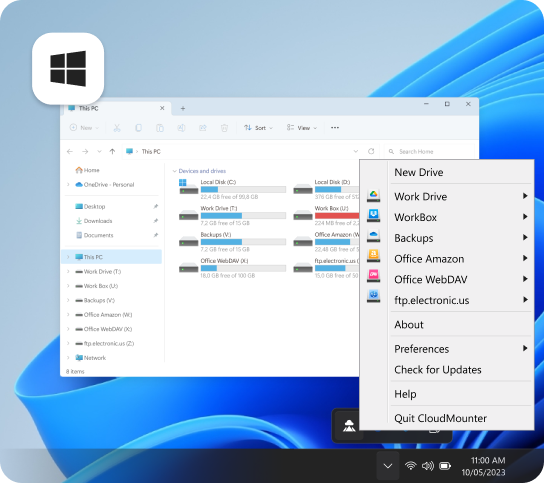The image size is (544, 483).
Task: Select Check for Updates
Action: coord(438,370)
